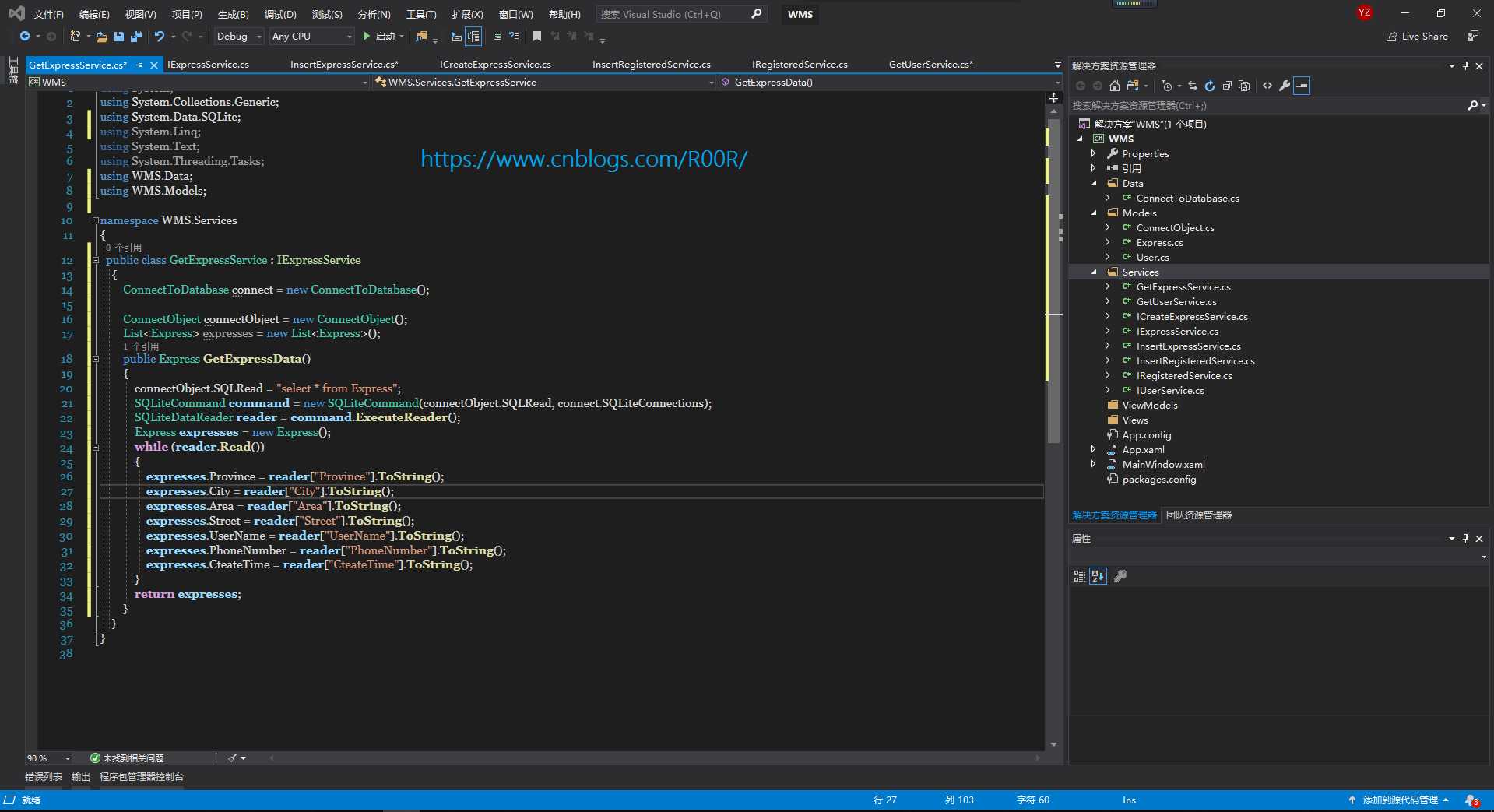Open property pages wrench in Properties panel
The height and width of the screenshot is (812, 1494).
(x=1120, y=576)
